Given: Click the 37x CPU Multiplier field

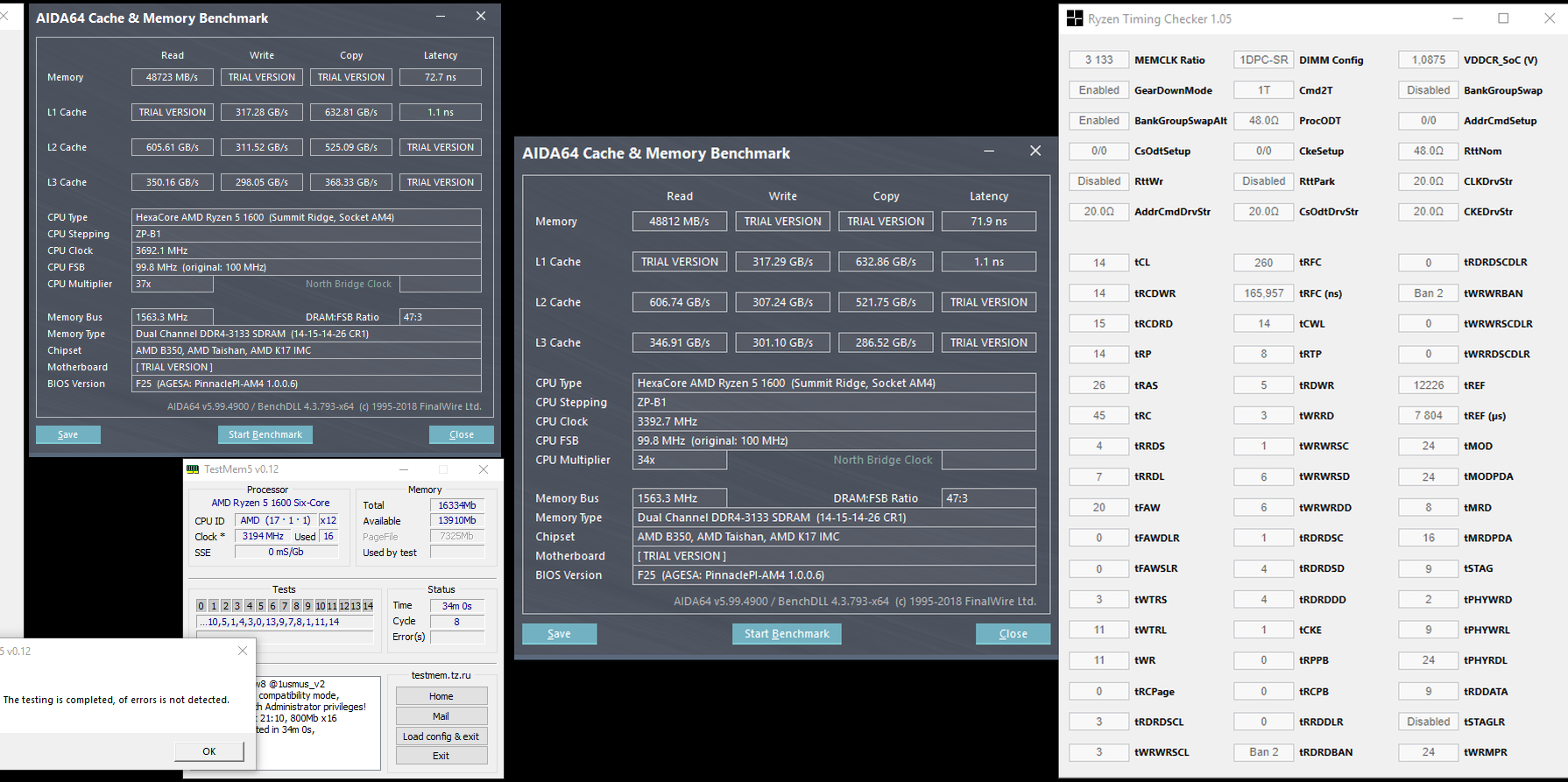Looking at the screenshot, I should (x=172, y=284).
